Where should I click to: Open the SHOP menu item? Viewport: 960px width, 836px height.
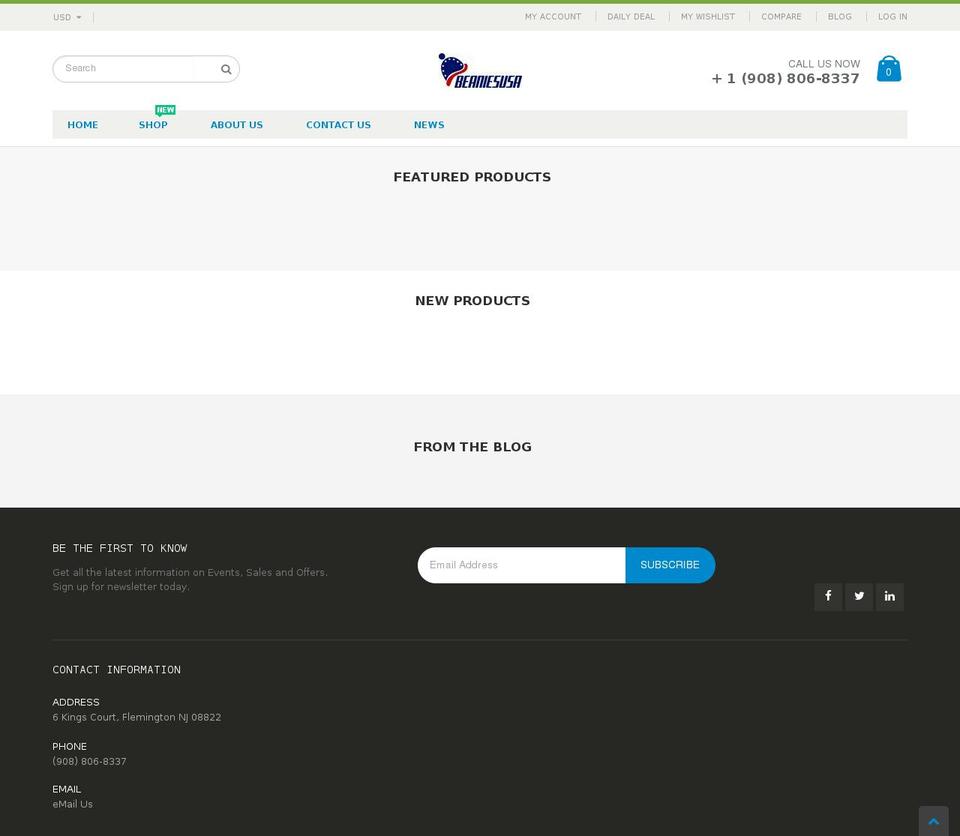coord(153,125)
